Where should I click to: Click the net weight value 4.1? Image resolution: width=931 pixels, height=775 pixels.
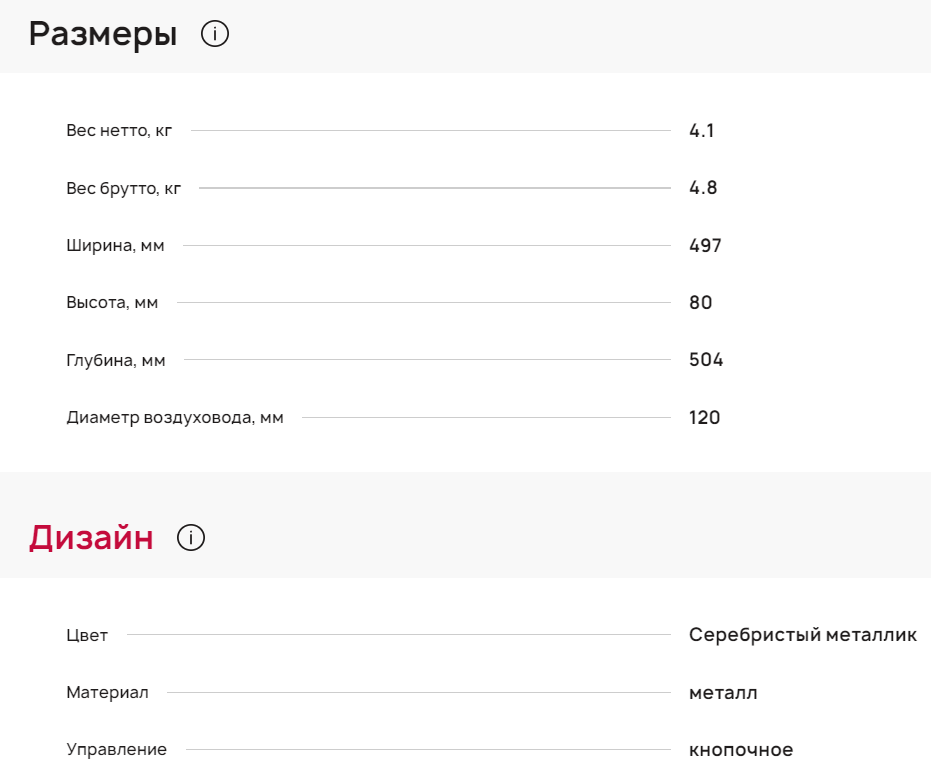pyautogui.click(x=702, y=131)
